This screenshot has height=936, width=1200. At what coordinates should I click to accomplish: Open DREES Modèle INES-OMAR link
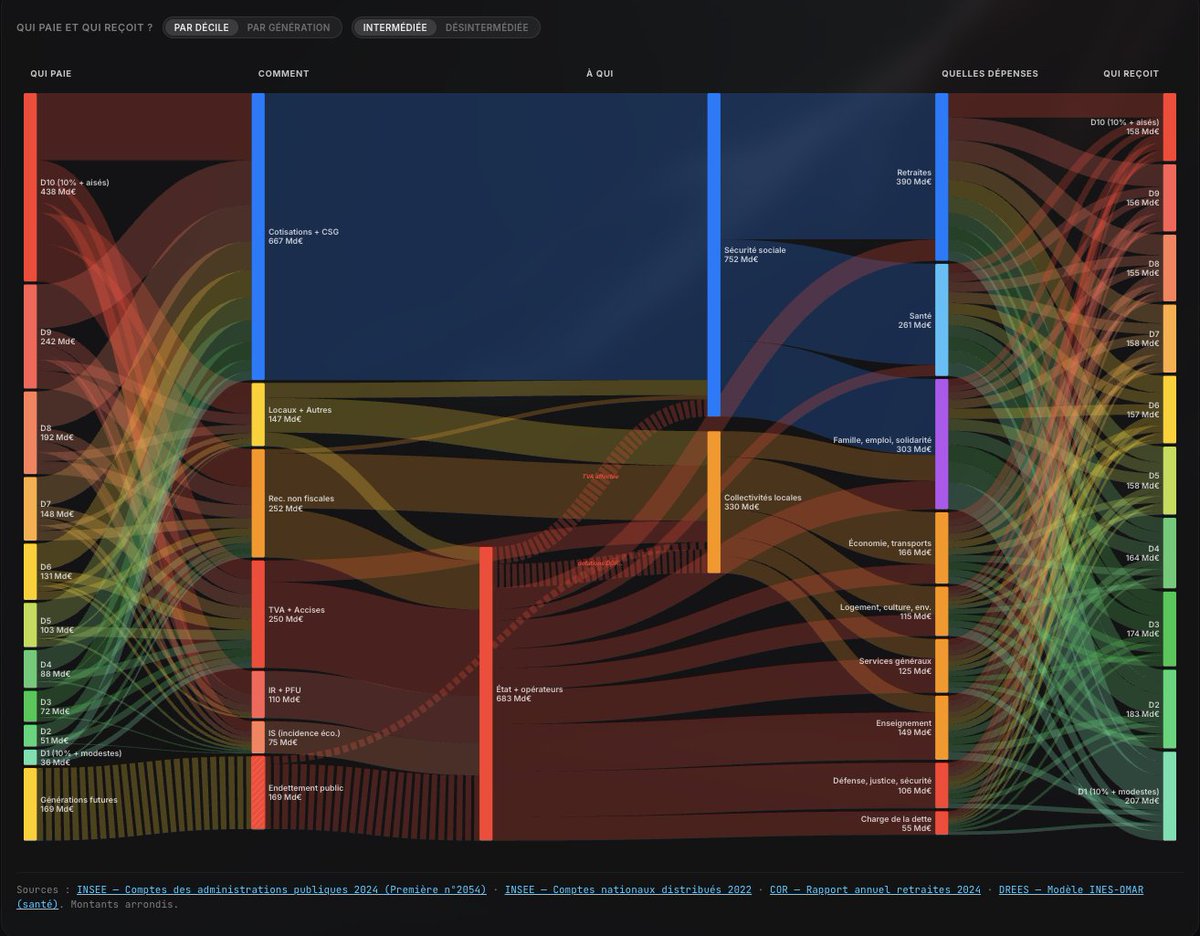click(x=1071, y=890)
